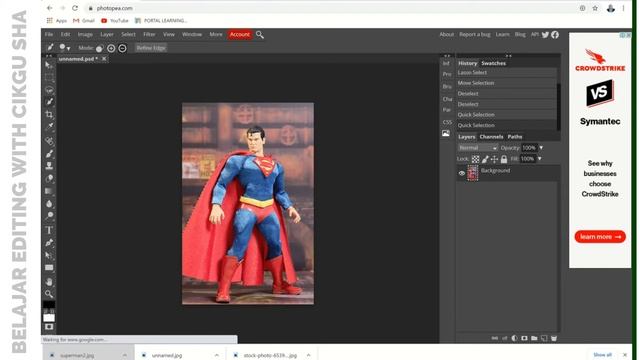Open the View menu
Image resolution: width=640 pixels, height=360 pixels.
[169, 35]
